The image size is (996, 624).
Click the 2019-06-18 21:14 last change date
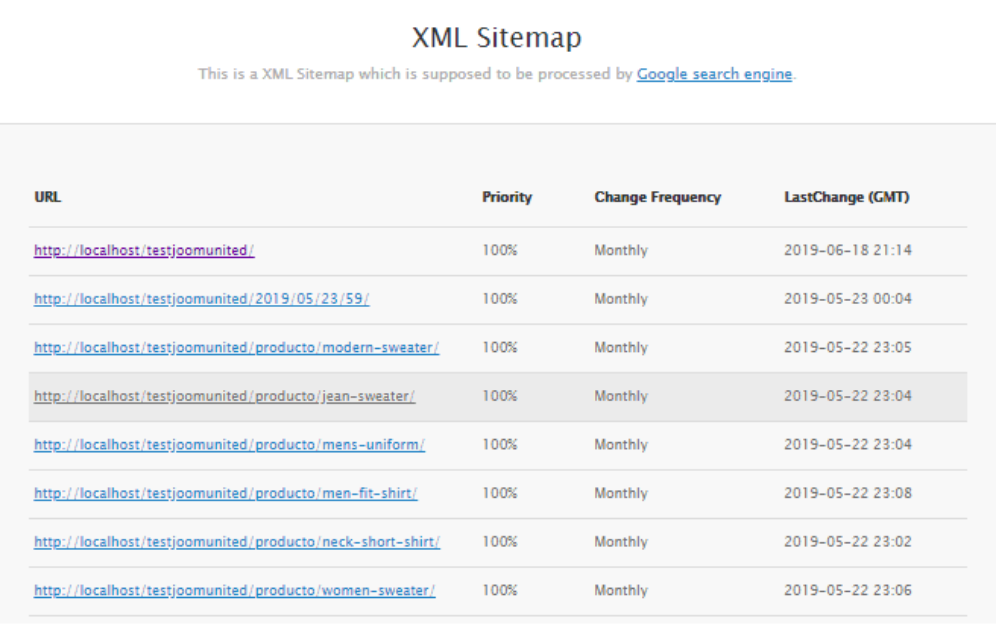[847, 251]
